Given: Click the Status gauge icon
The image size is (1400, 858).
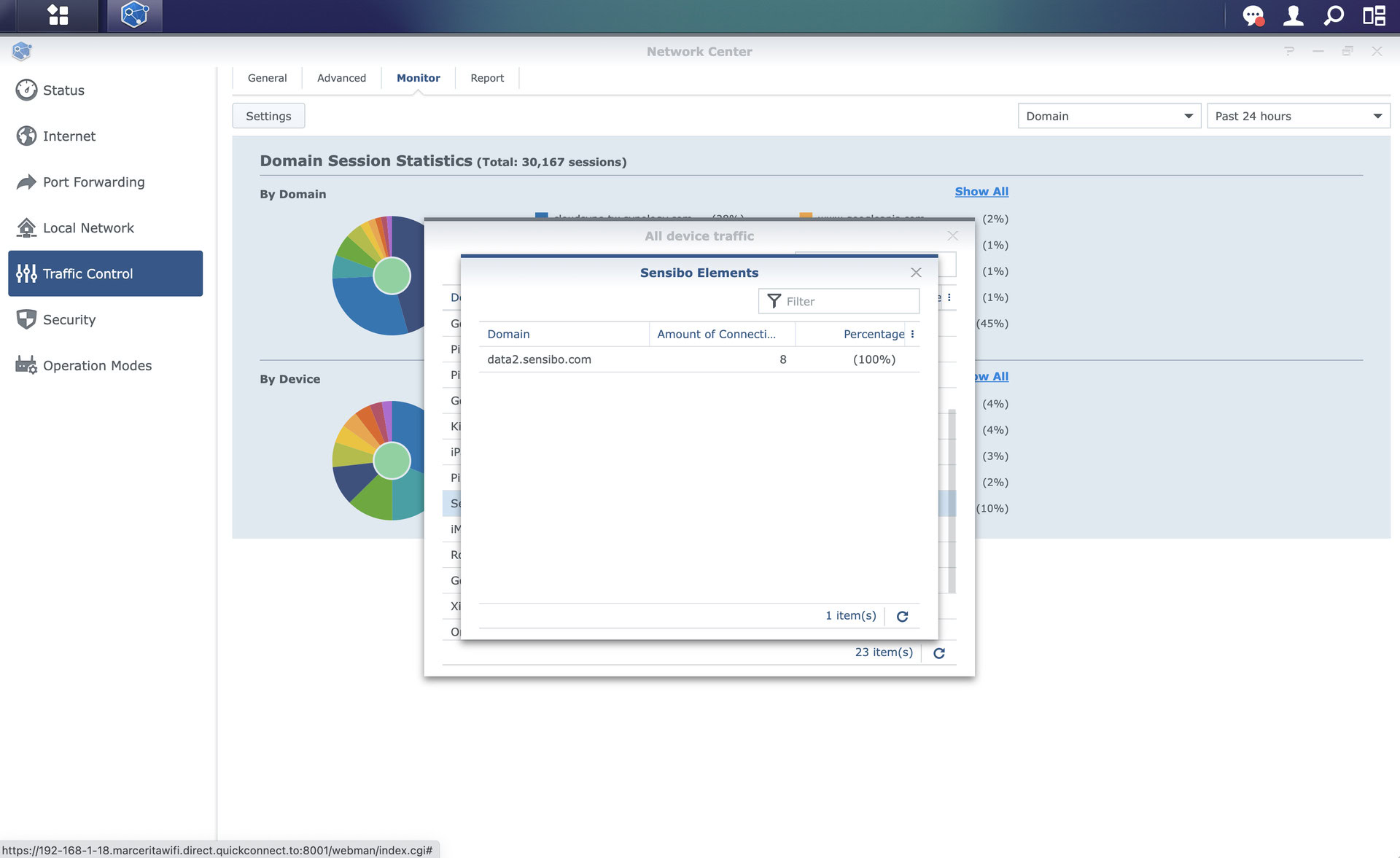Looking at the screenshot, I should tap(26, 90).
